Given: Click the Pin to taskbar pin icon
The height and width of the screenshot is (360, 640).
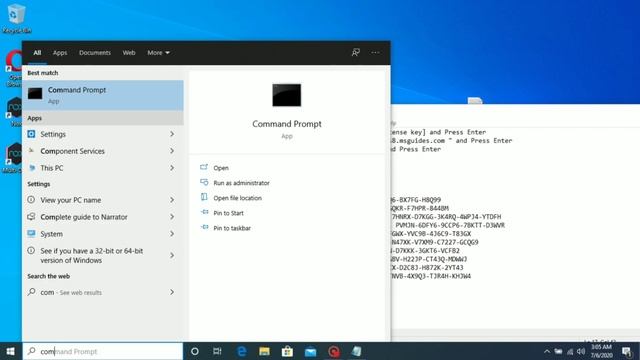Looking at the screenshot, I should [x=204, y=227].
